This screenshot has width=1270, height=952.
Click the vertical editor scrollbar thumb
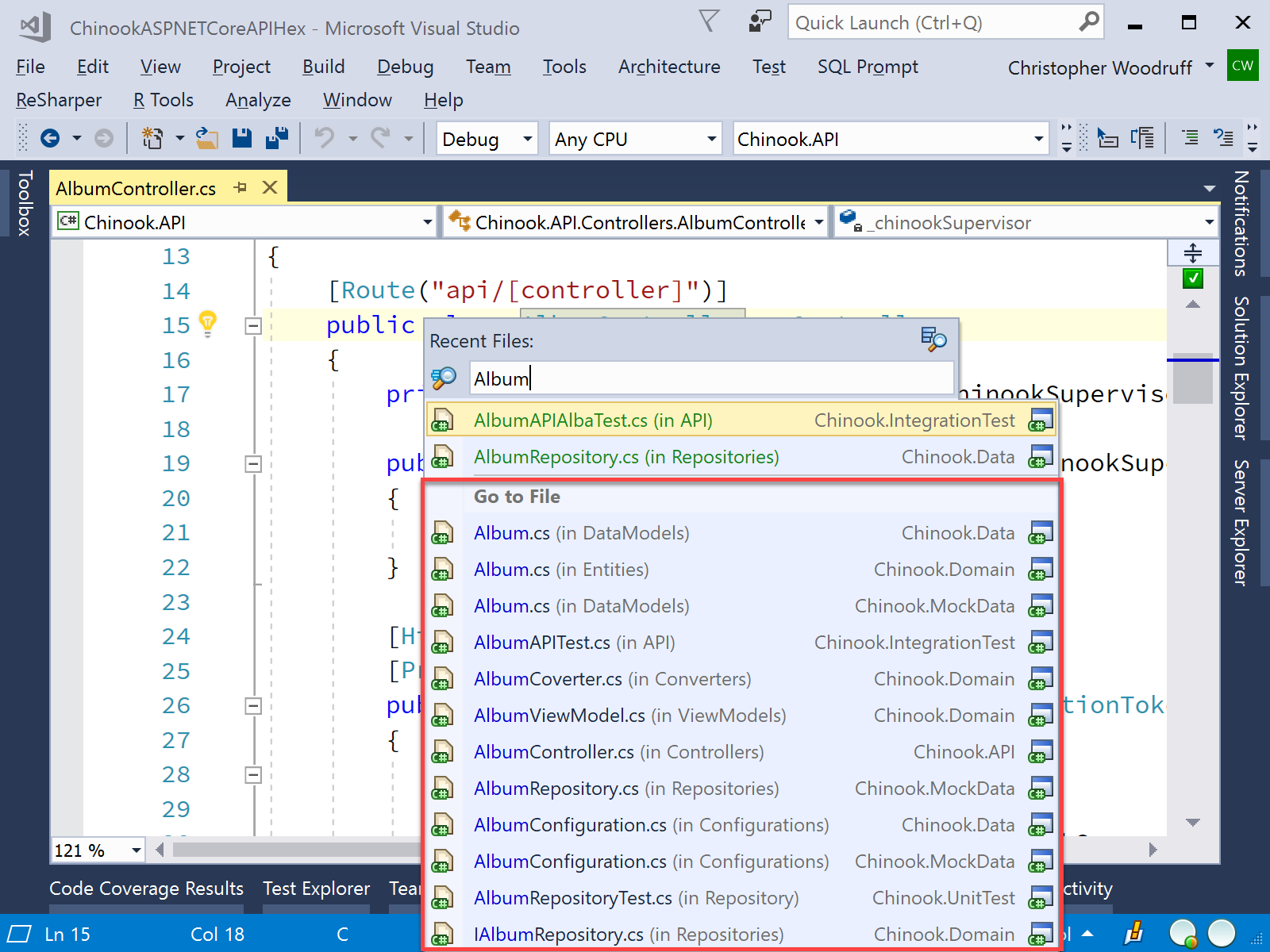[1192, 378]
